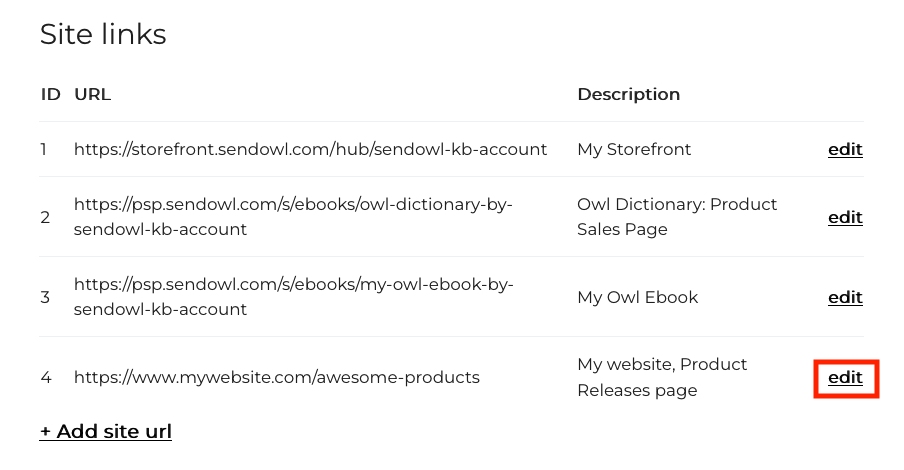
Task: Select the ID cell of row 4
Action: point(45,377)
